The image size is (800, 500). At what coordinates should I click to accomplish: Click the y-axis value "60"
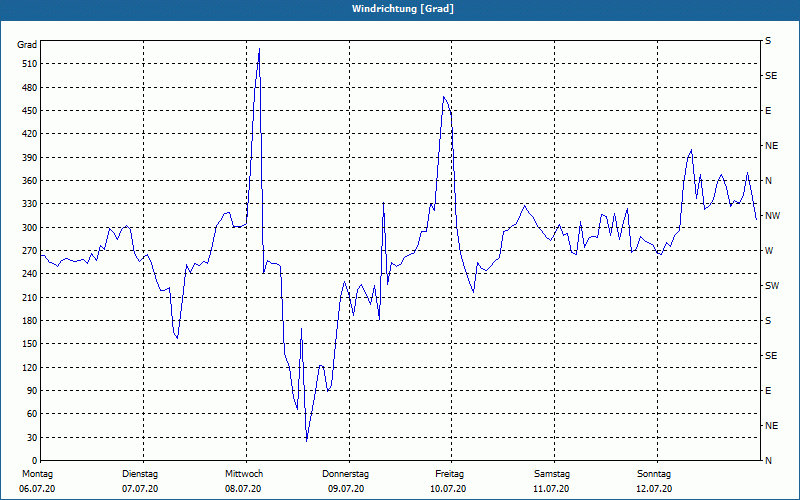(30, 414)
